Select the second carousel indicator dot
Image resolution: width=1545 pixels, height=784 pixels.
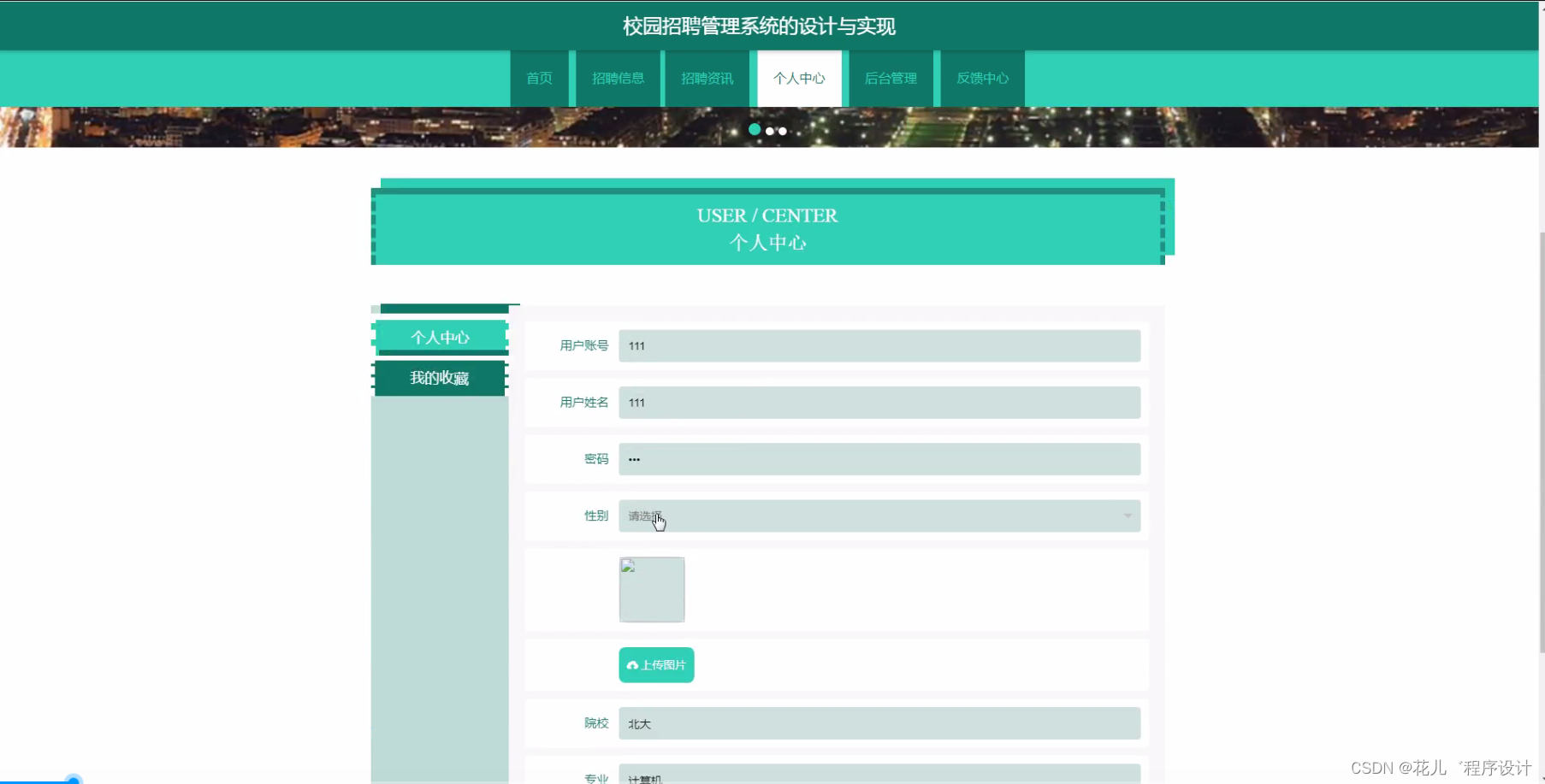click(x=769, y=131)
